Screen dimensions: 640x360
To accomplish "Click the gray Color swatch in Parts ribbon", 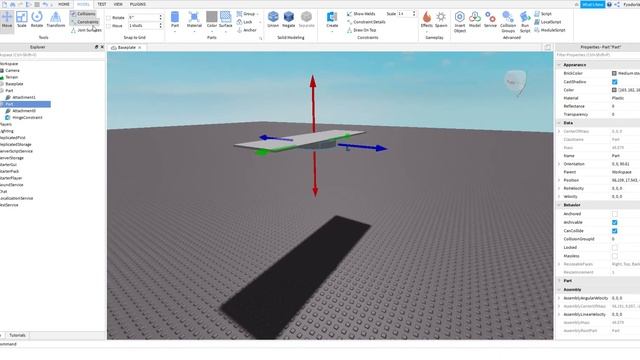I will click(x=211, y=17).
